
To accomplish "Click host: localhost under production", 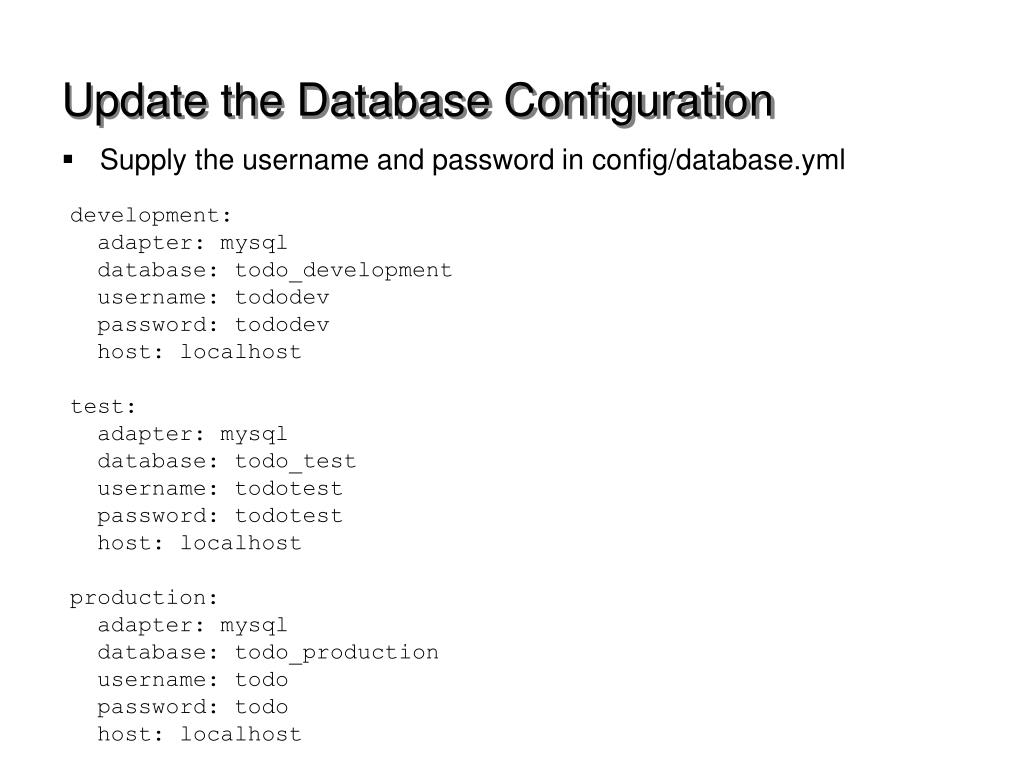I will [x=199, y=734].
